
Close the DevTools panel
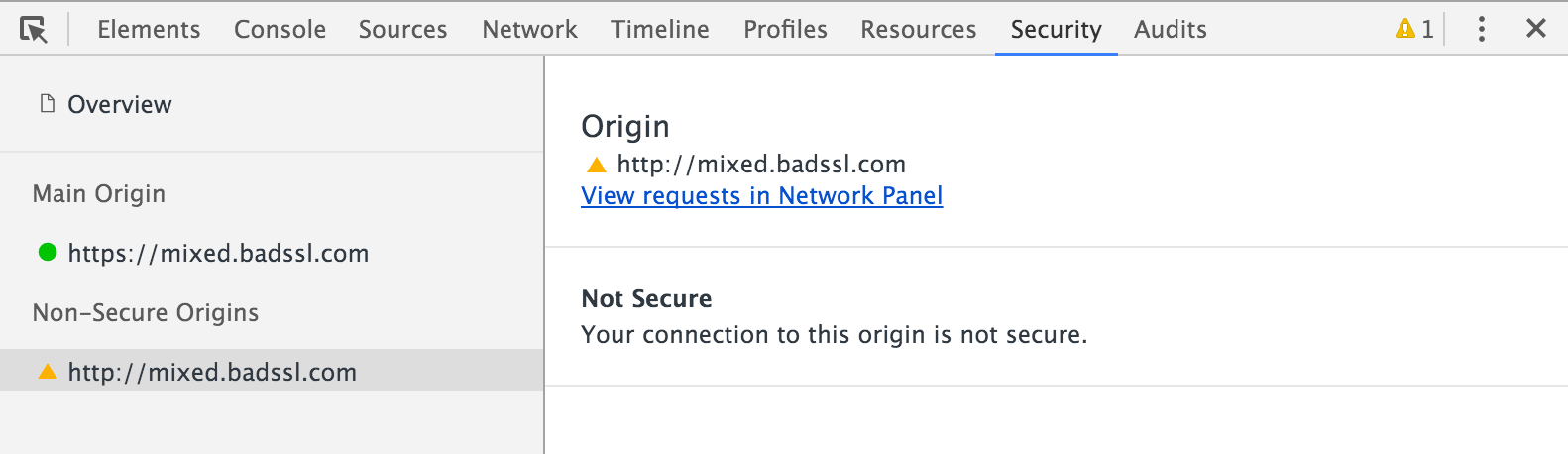pos(1535,29)
